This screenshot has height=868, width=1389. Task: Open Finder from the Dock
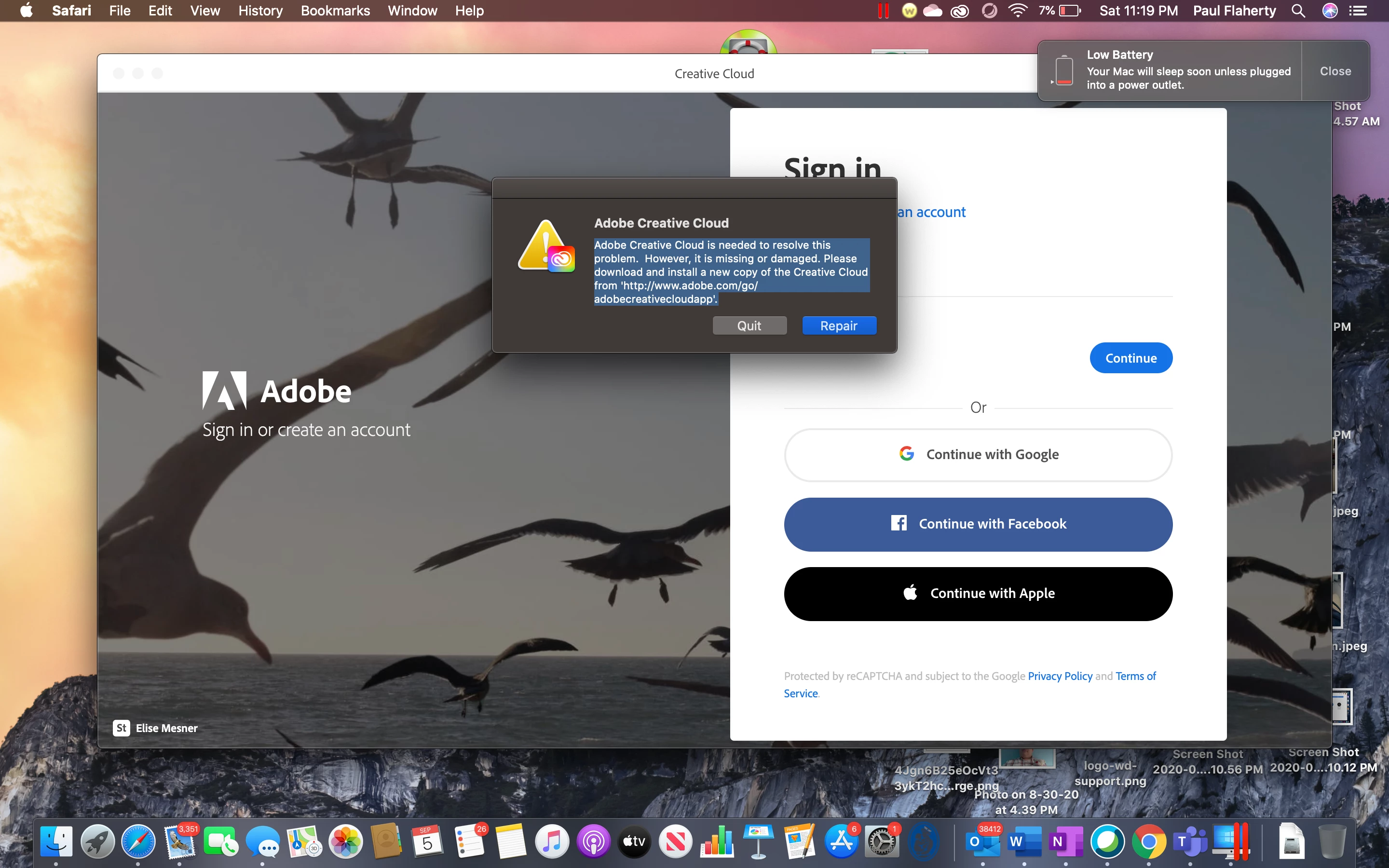(56, 841)
